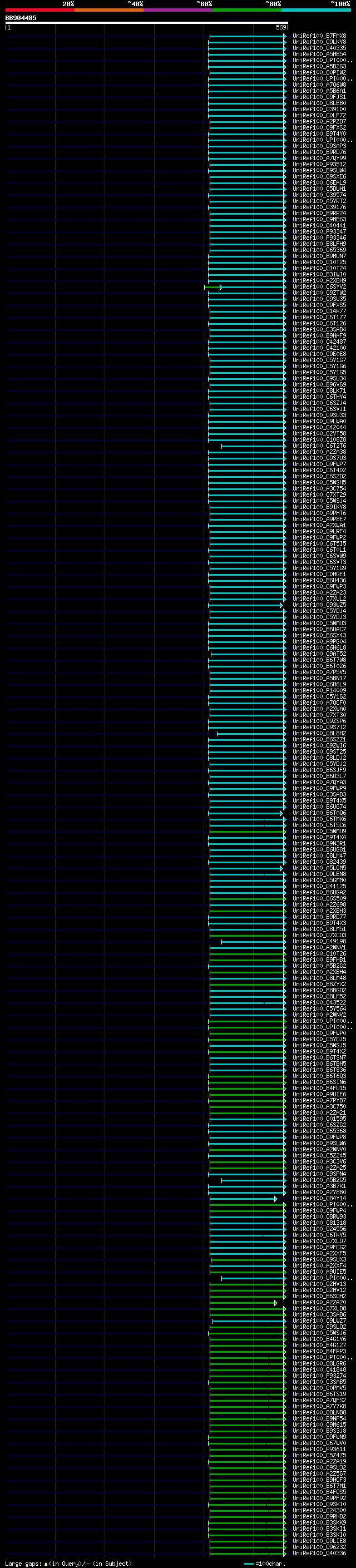The image size is (356, 1568).
Task: Select hit label UniRef100_Q8LEB0
Action: [x=319, y=103]
